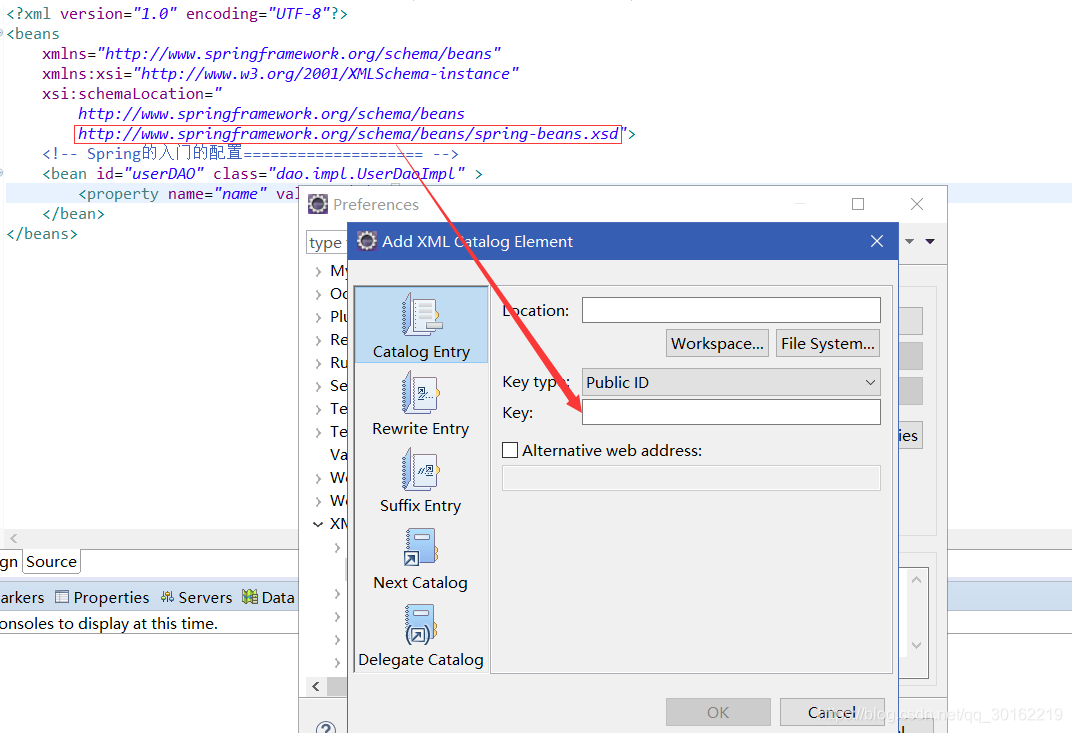Select the Rewrite Entry icon
Screen dimensions: 1072x733
point(421,393)
